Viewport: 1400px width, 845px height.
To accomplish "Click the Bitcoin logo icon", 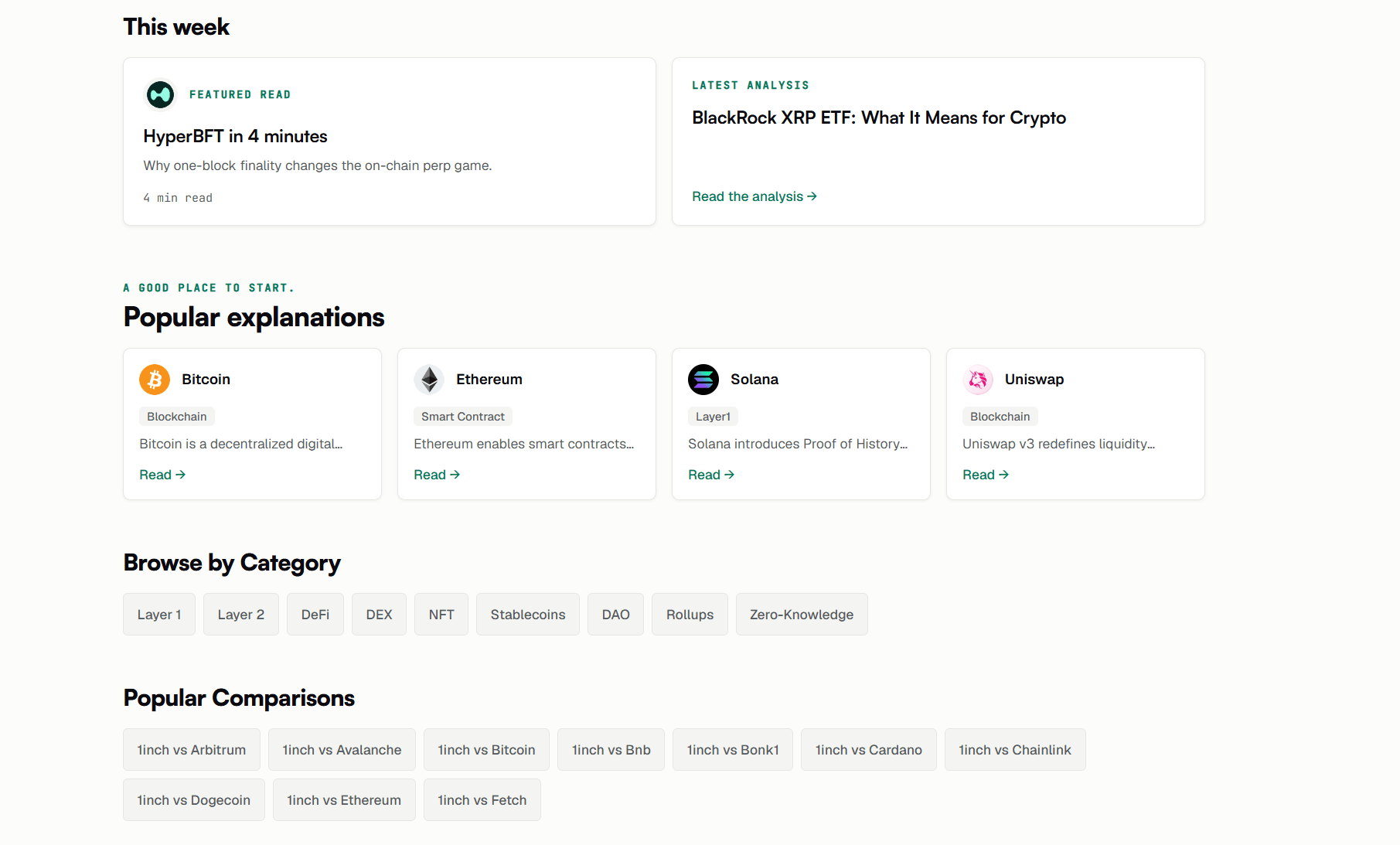I will (155, 380).
